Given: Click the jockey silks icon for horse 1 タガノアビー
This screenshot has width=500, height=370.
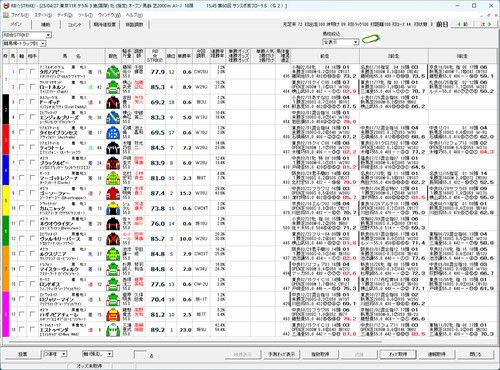Looking at the screenshot, I should coord(113,72).
